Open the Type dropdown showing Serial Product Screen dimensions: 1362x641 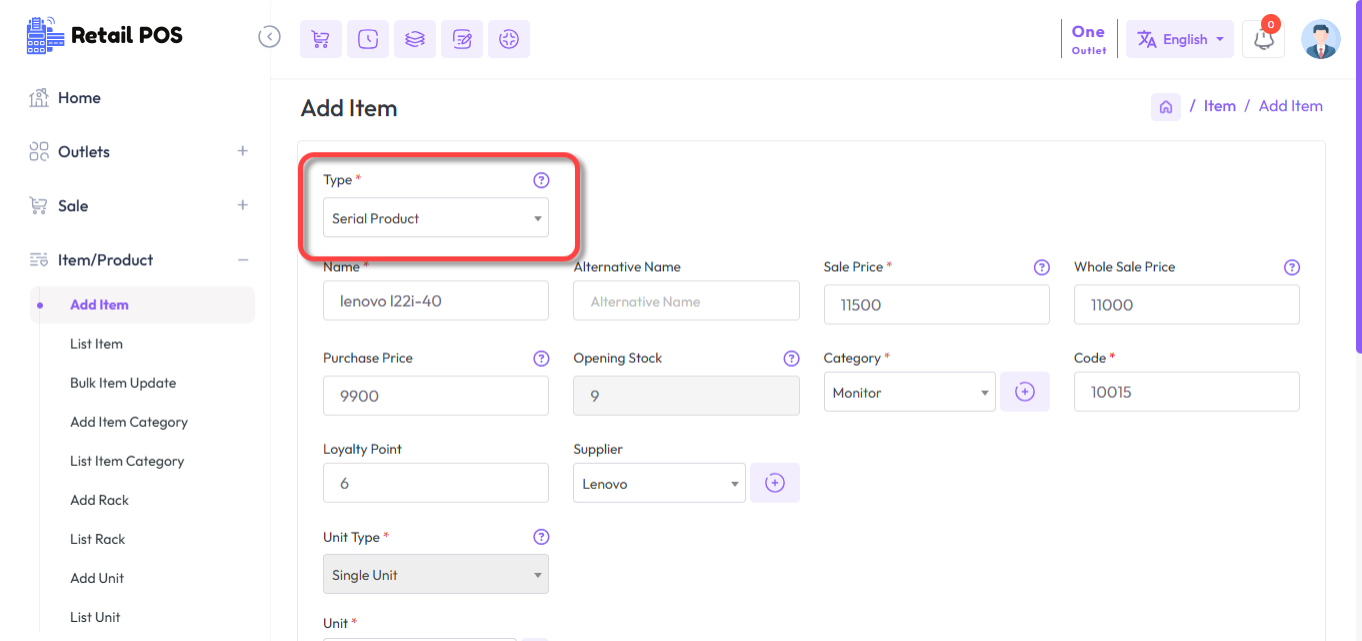tap(435, 217)
